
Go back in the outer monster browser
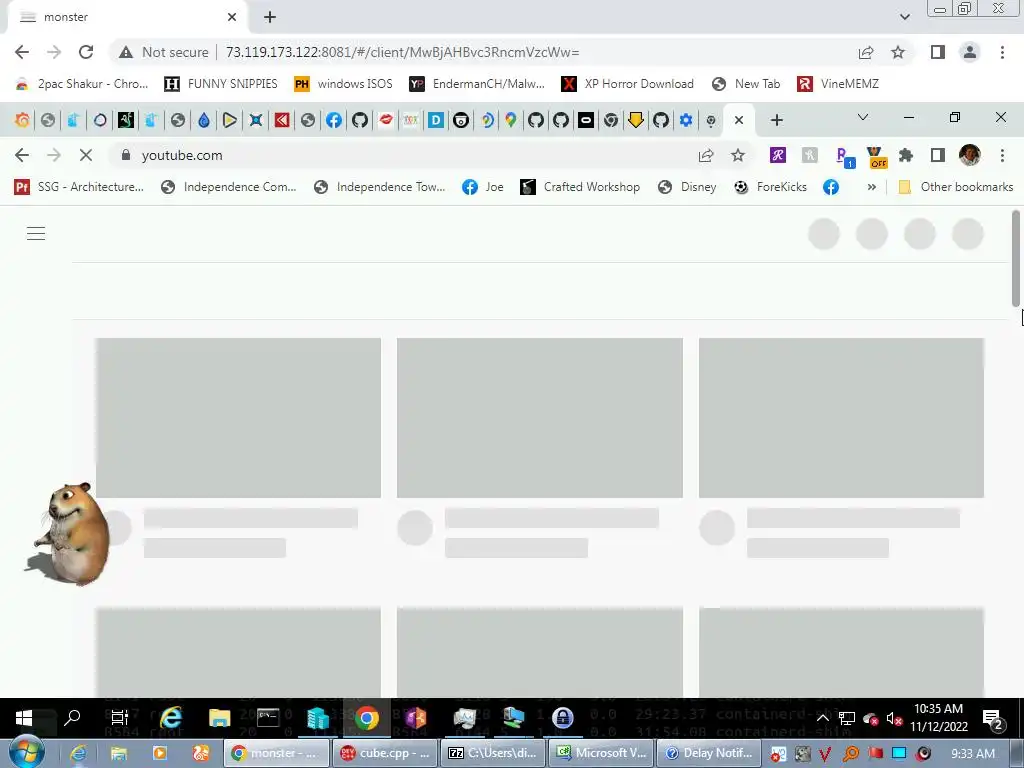tap(22, 52)
